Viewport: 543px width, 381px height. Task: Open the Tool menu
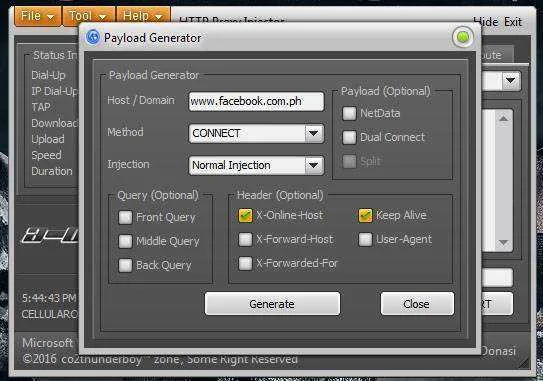[88, 16]
